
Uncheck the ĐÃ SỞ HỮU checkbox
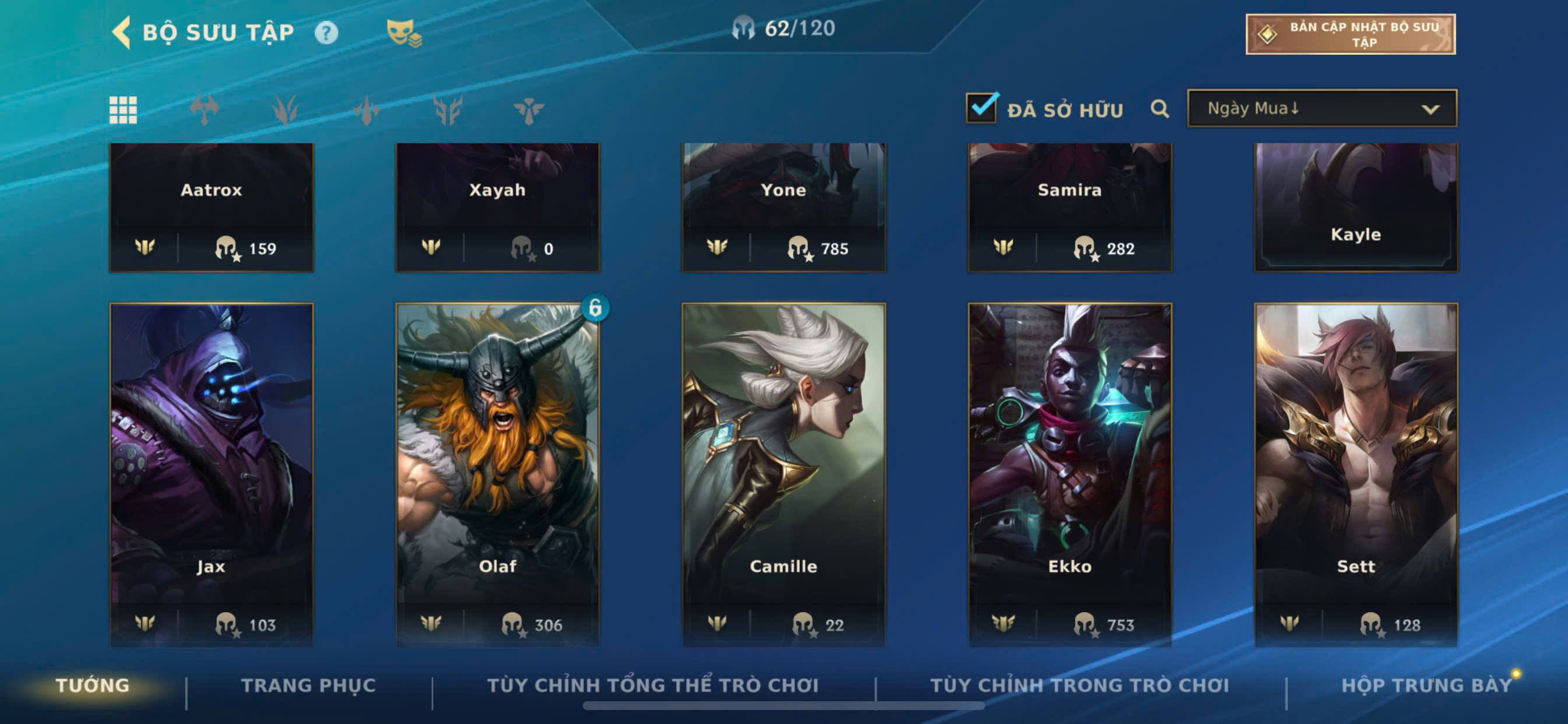(982, 108)
